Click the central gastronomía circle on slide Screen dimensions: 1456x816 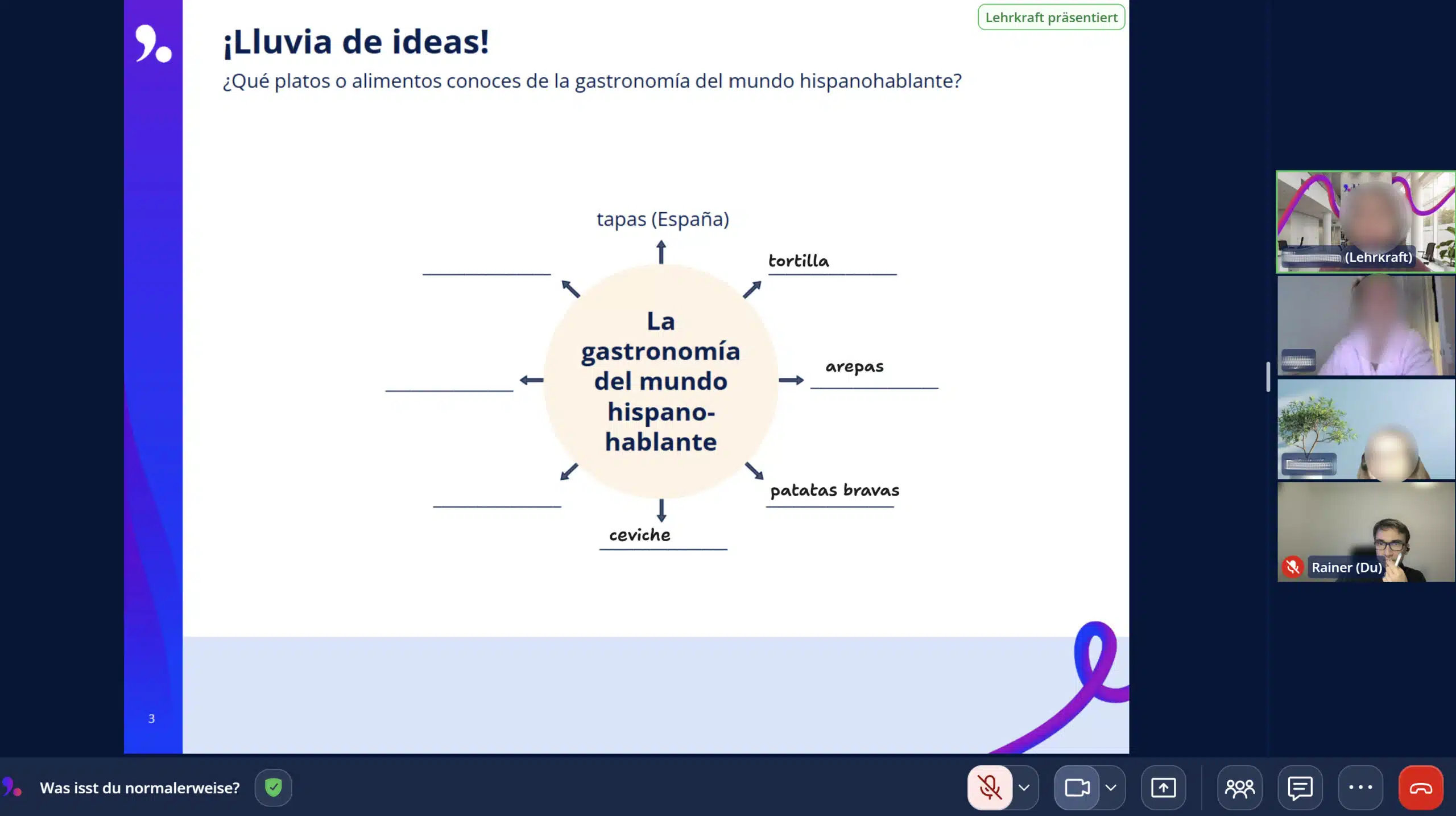point(660,381)
